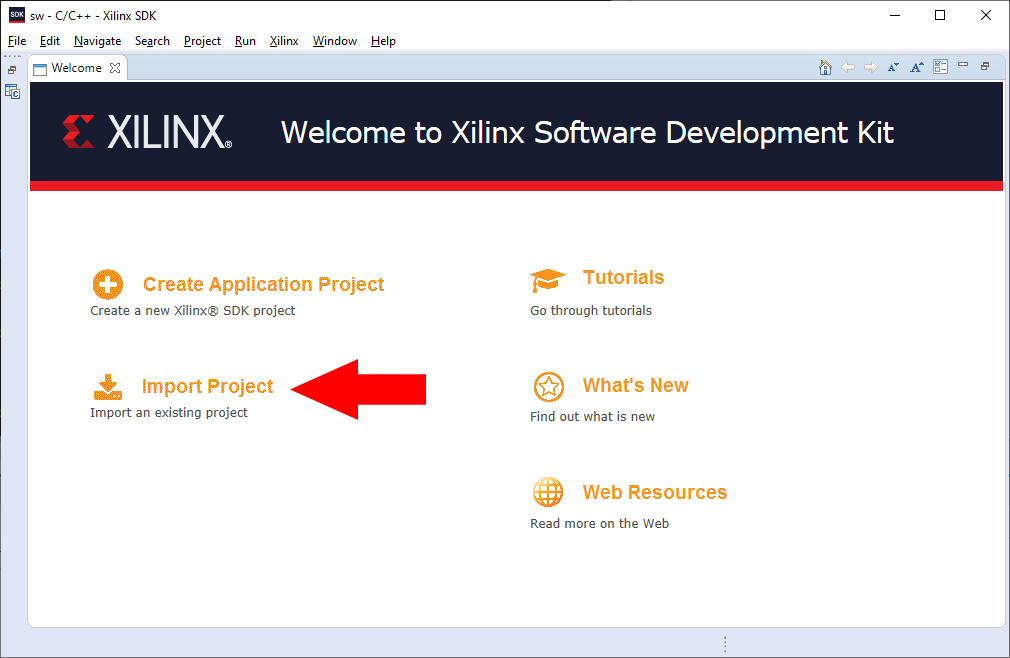Open the Edit menu
The width and height of the screenshot is (1010, 658).
click(x=50, y=41)
